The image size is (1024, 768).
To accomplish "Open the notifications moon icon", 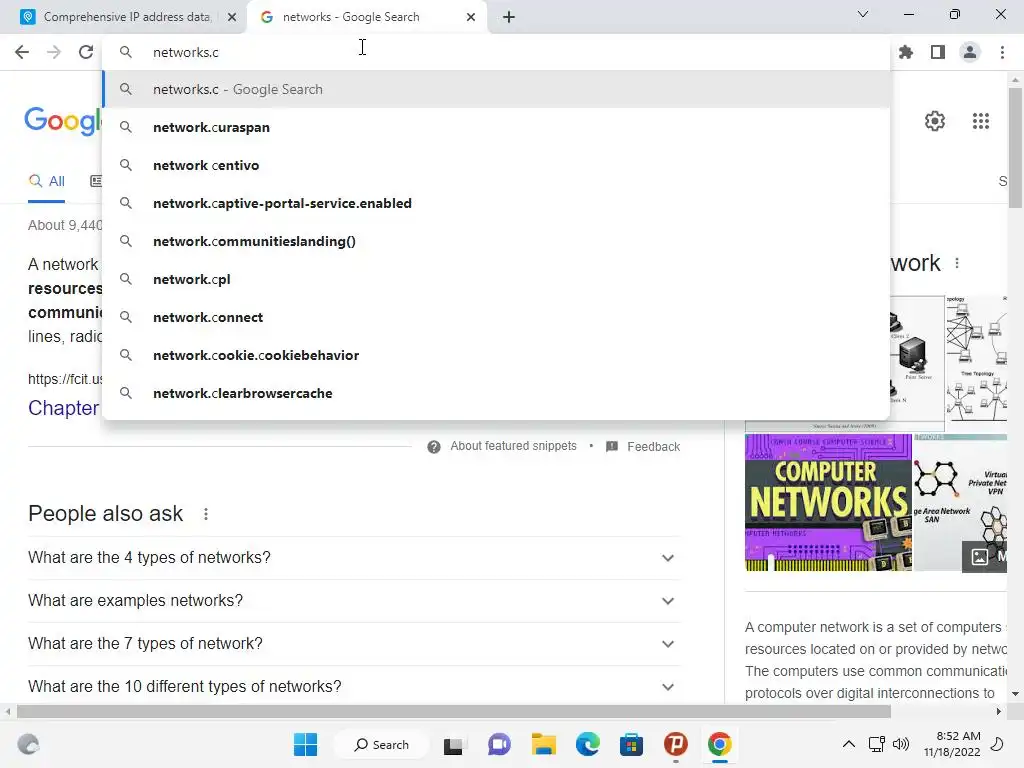I will (997, 744).
